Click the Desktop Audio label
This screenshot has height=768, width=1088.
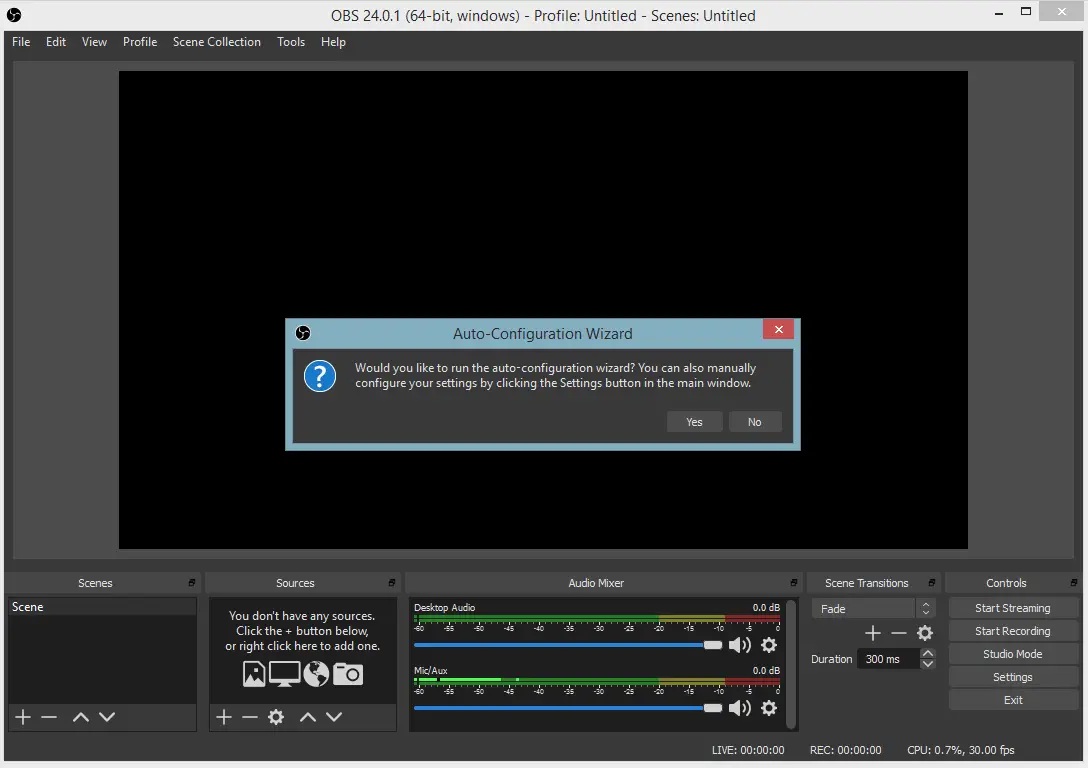(444, 607)
